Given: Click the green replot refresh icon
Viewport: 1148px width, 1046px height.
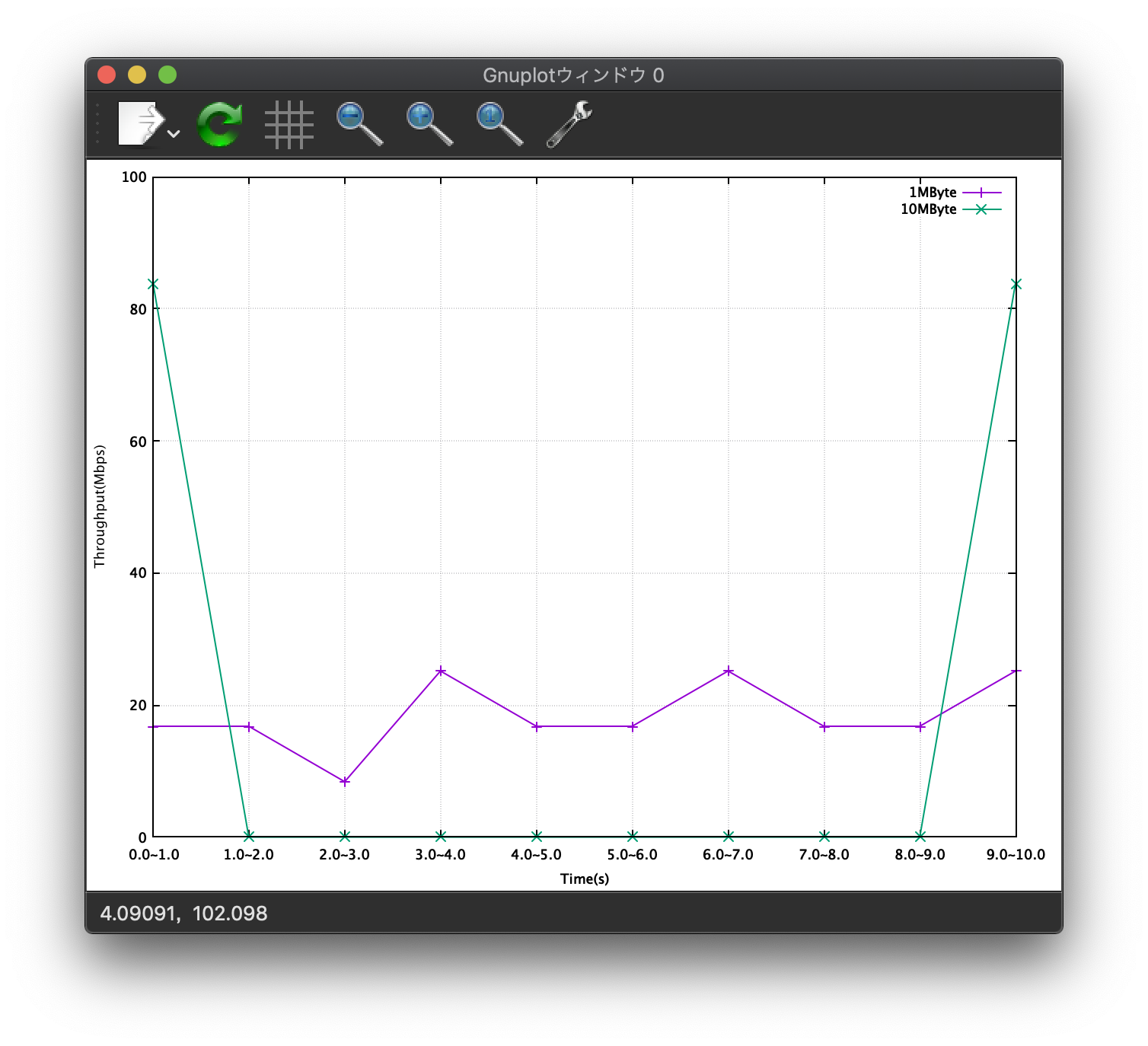Looking at the screenshot, I should 220,124.
